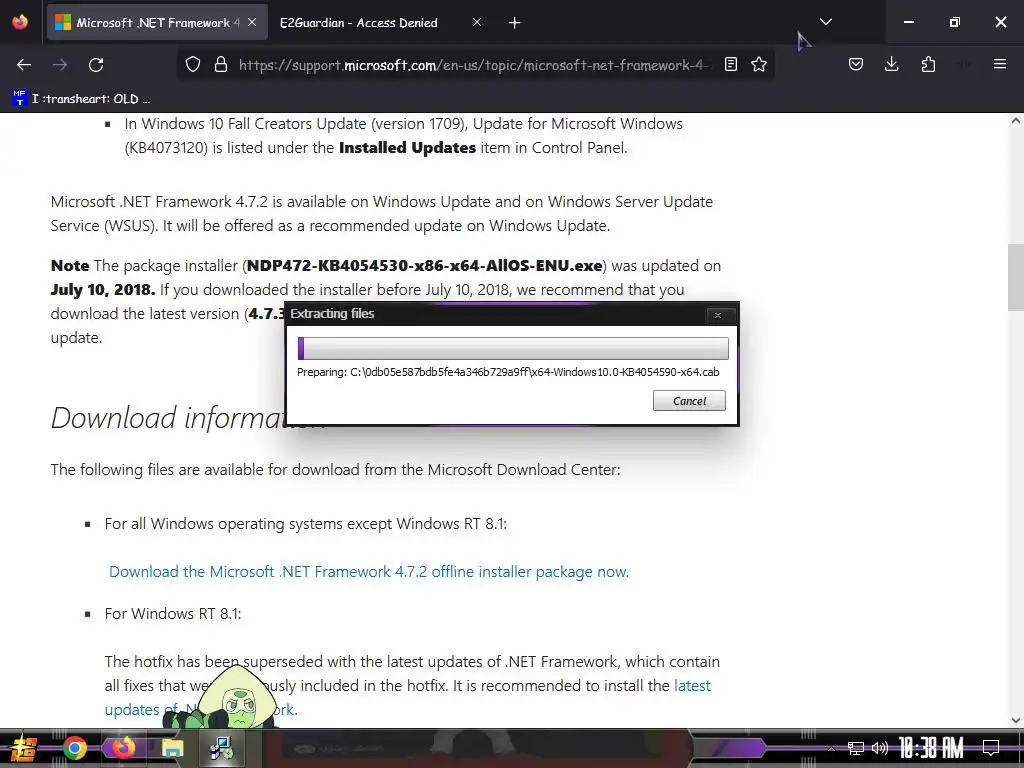Go back to the previous page
Image resolution: width=1024 pixels, height=768 pixels.
pyautogui.click(x=24, y=65)
